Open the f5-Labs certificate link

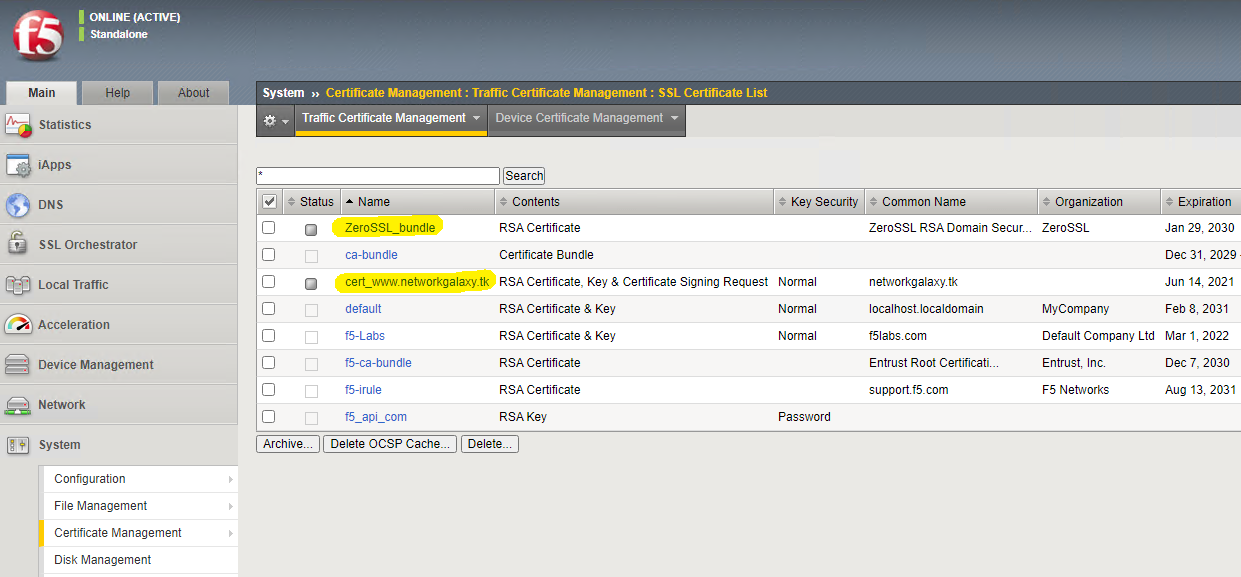365,336
